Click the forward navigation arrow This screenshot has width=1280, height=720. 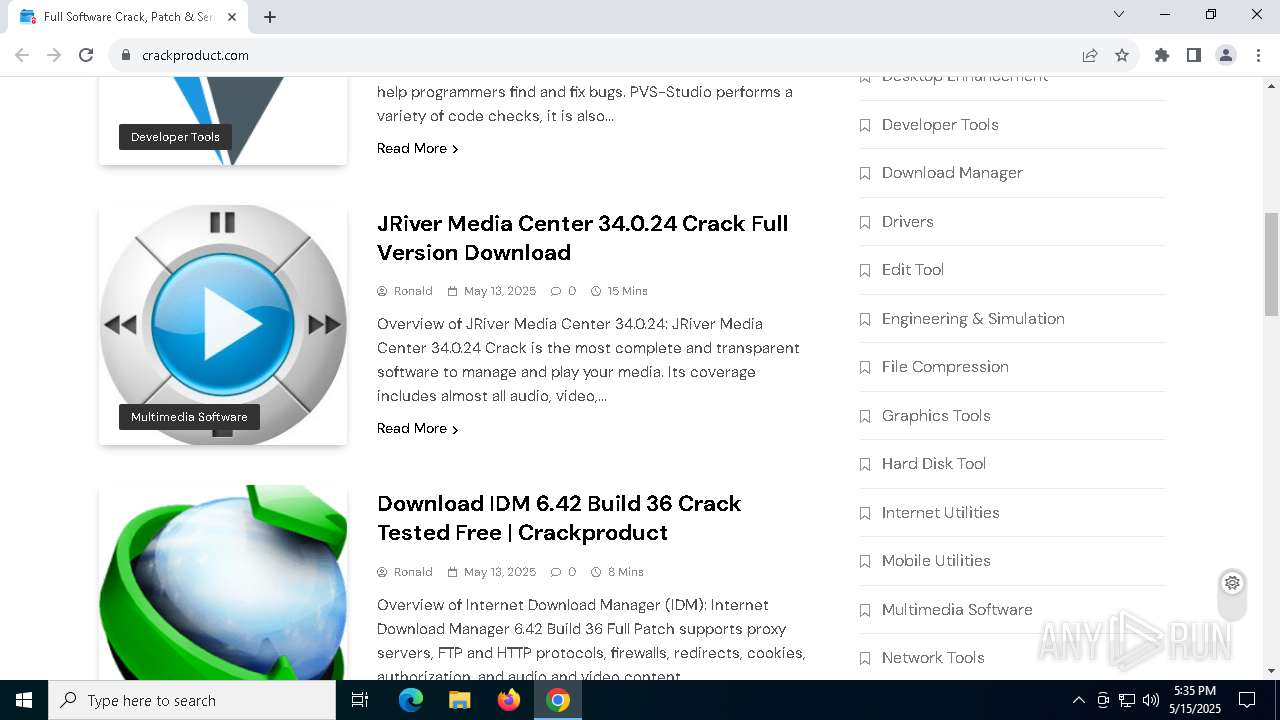click(x=54, y=55)
